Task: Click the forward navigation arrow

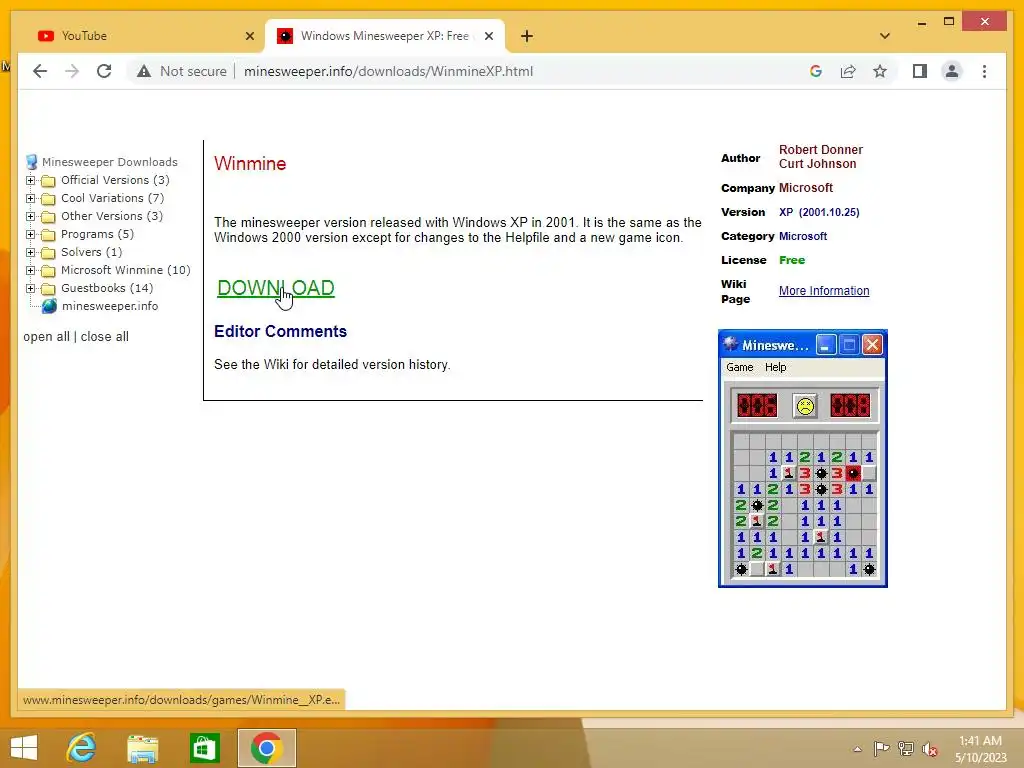Action: tap(72, 71)
